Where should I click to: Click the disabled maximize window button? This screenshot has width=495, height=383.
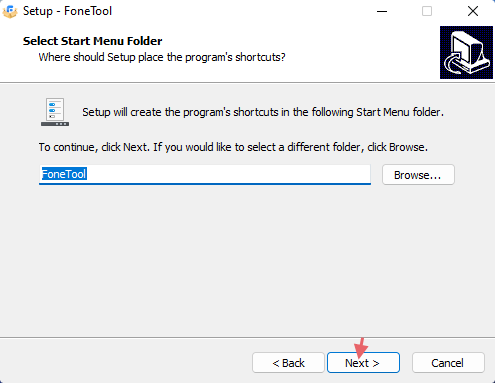[x=427, y=11]
